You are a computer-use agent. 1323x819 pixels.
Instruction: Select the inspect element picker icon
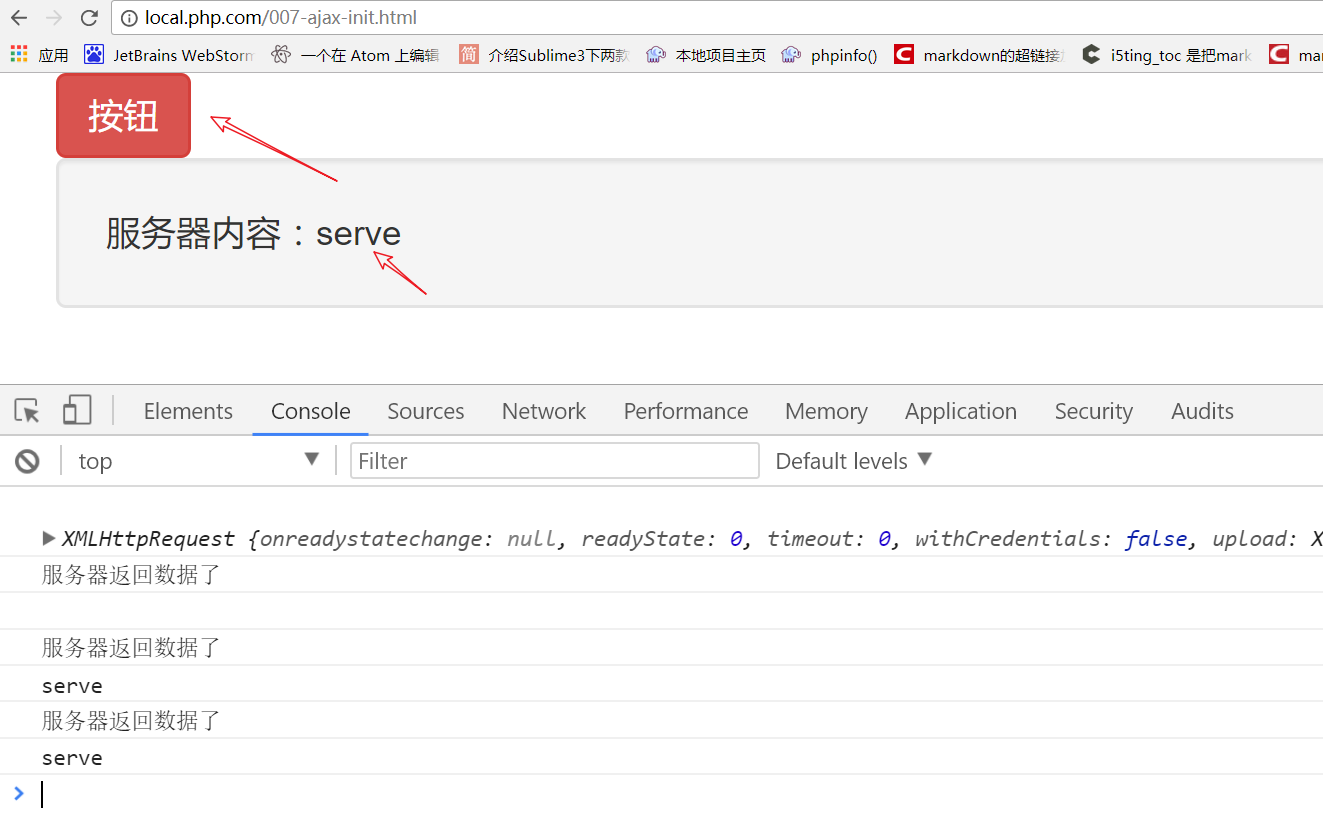[x=27, y=411]
